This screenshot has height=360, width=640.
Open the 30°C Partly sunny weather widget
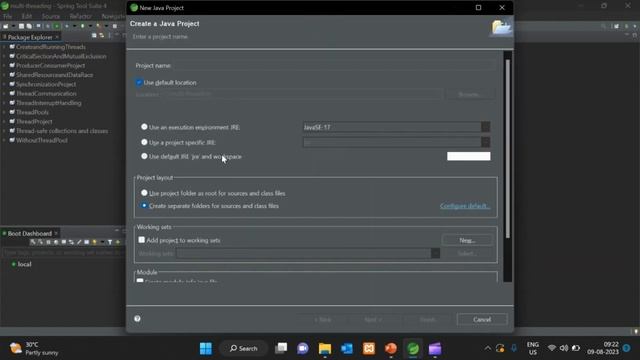(34, 348)
